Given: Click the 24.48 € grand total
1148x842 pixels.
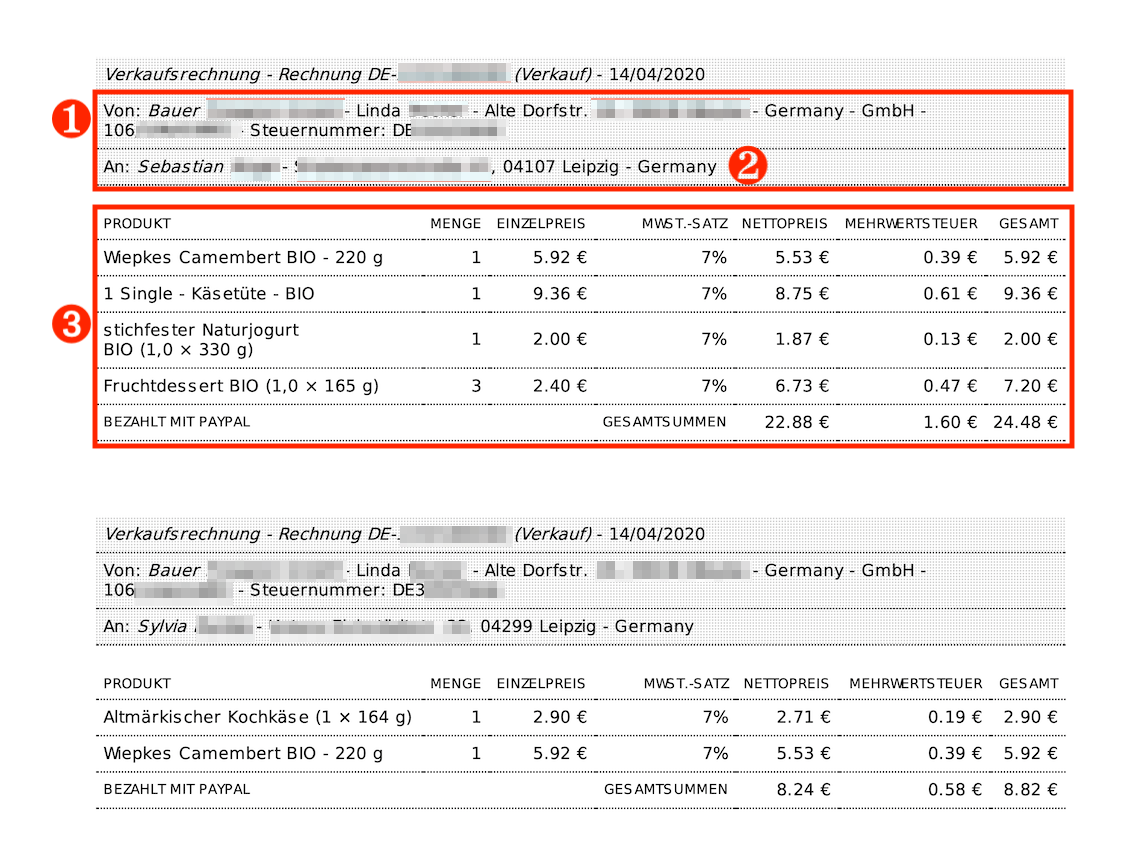Looking at the screenshot, I should click(x=1025, y=422).
